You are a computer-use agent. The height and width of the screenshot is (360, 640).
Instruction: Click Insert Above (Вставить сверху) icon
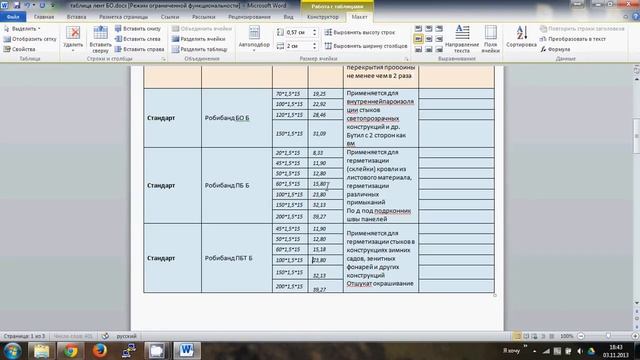100,33
